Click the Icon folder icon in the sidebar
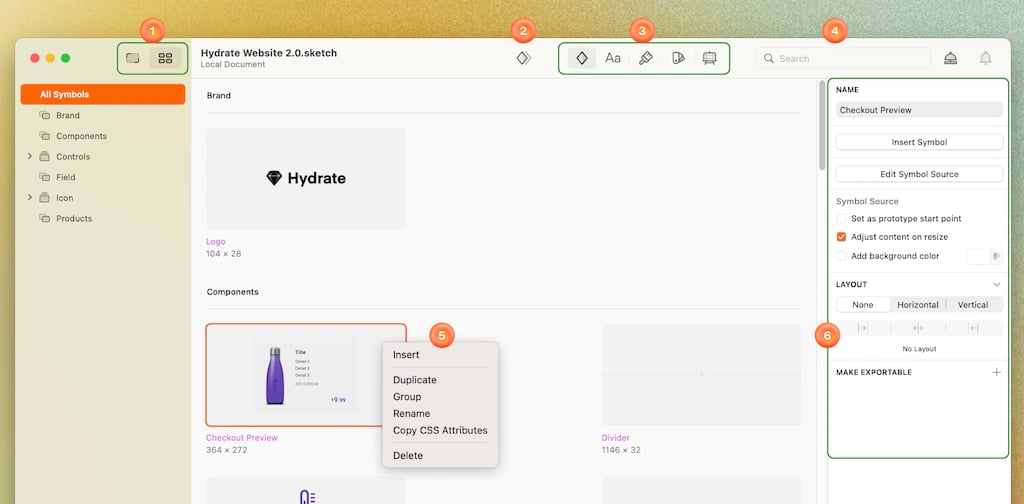The height and width of the screenshot is (504, 1024). point(44,198)
